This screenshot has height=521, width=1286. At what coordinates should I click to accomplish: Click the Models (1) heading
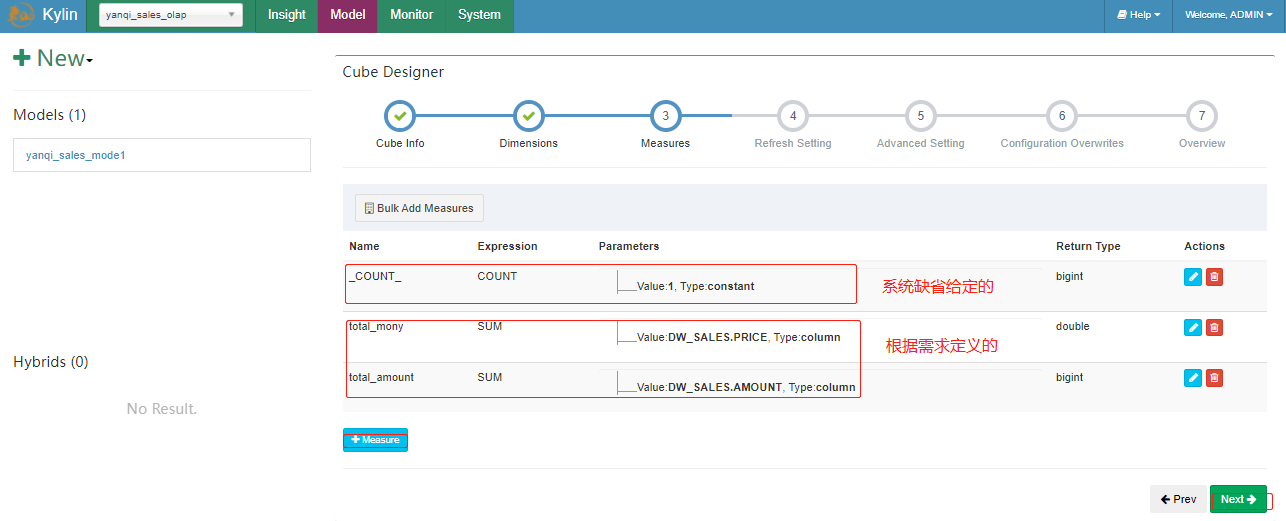point(50,115)
